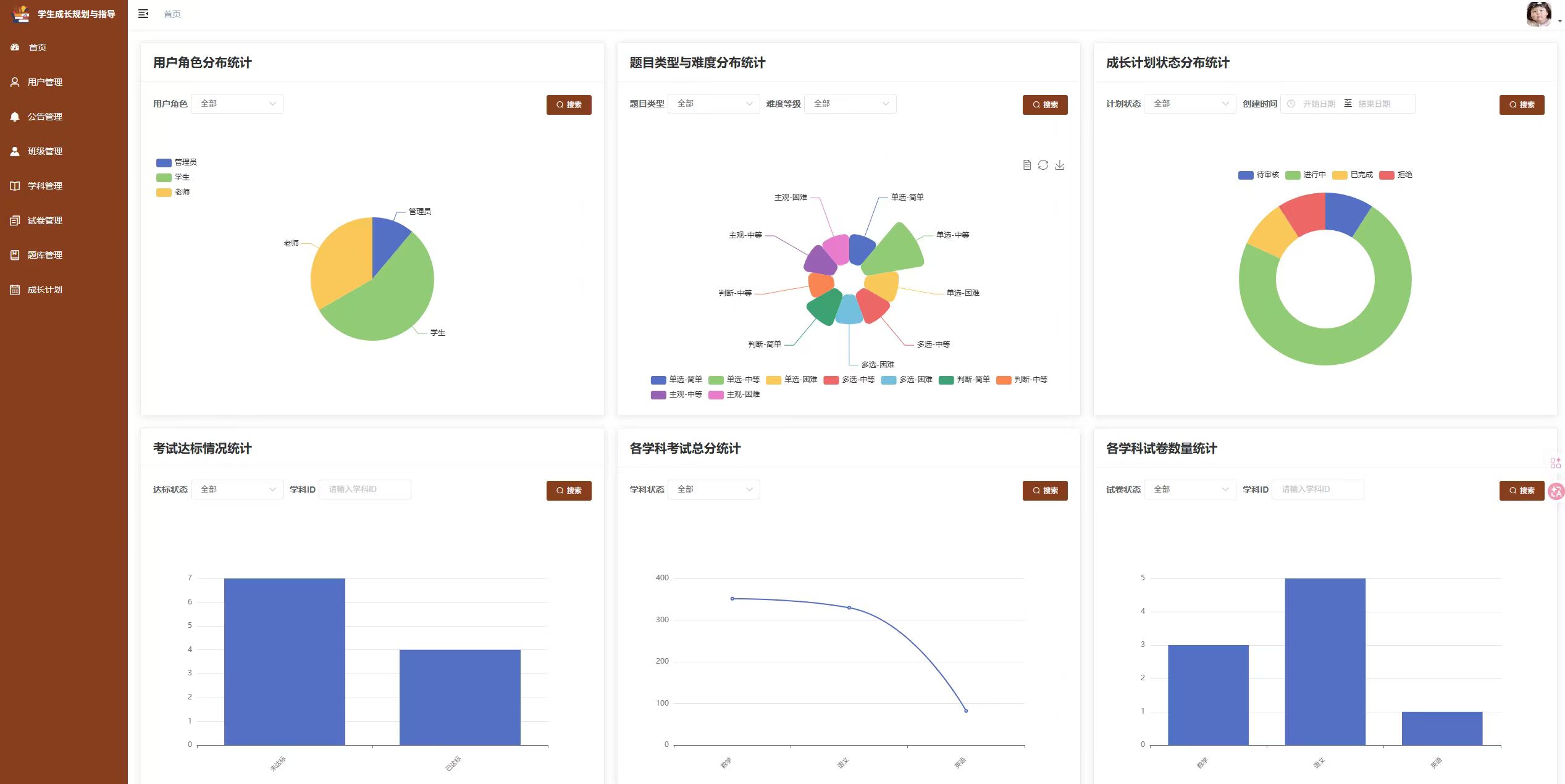Click the 首页 breadcrumb in the header

pos(172,14)
